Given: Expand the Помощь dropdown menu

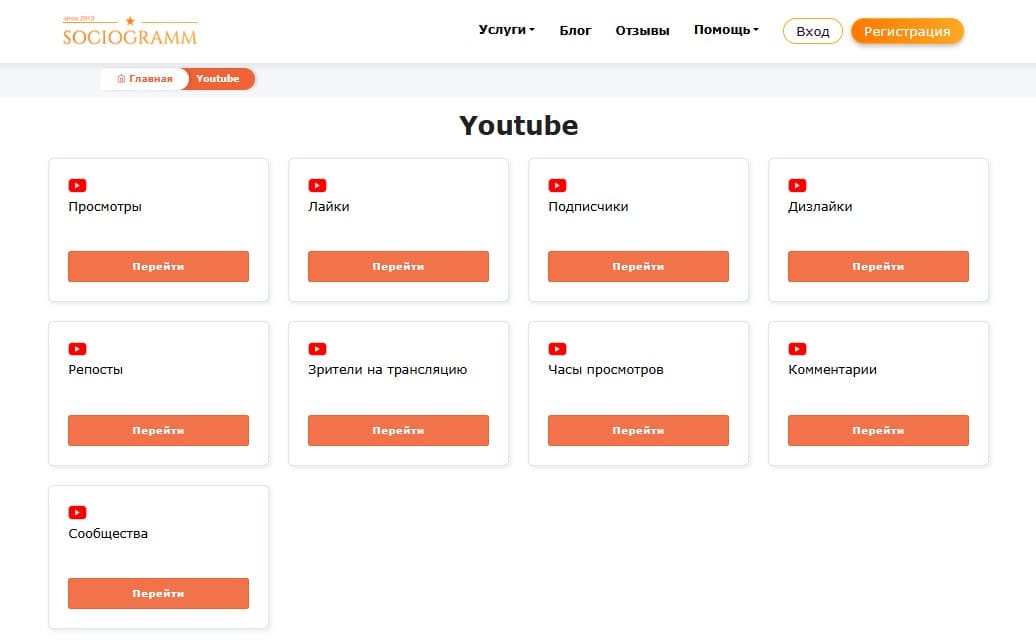Looking at the screenshot, I should coord(726,30).
